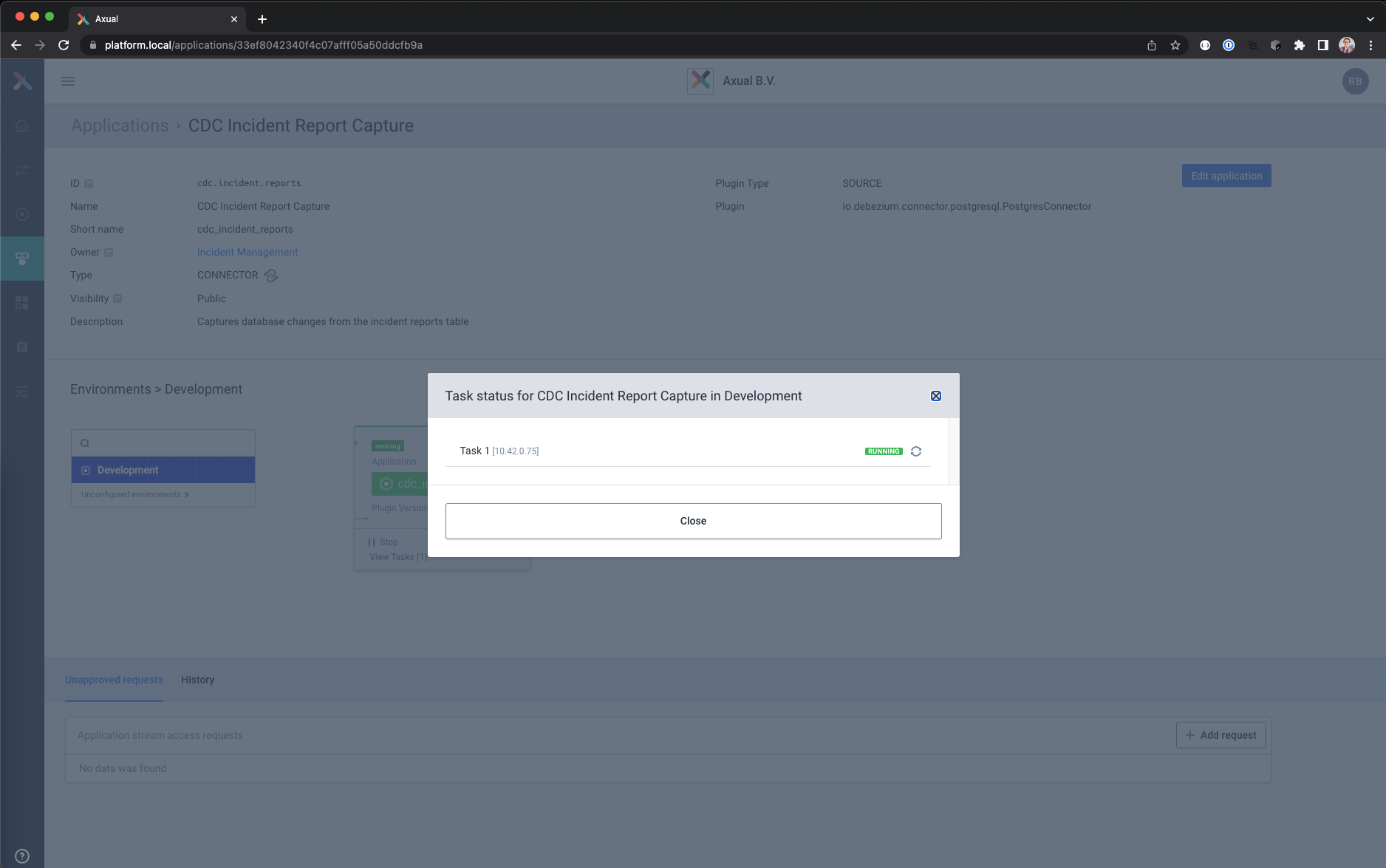The height and width of the screenshot is (868, 1386).
Task: Open the hamburger navigation menu
Action: pos(68,81)
